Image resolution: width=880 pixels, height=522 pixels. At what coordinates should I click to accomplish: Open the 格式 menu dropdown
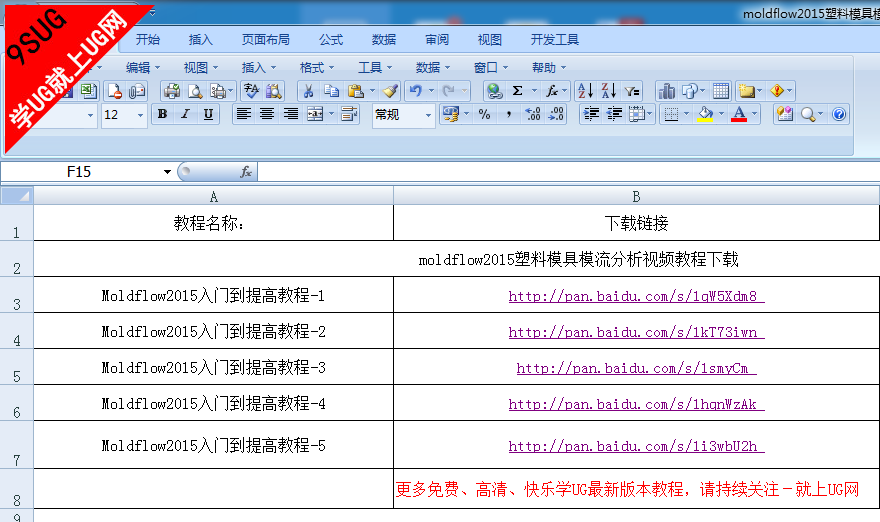click(317, 68)
